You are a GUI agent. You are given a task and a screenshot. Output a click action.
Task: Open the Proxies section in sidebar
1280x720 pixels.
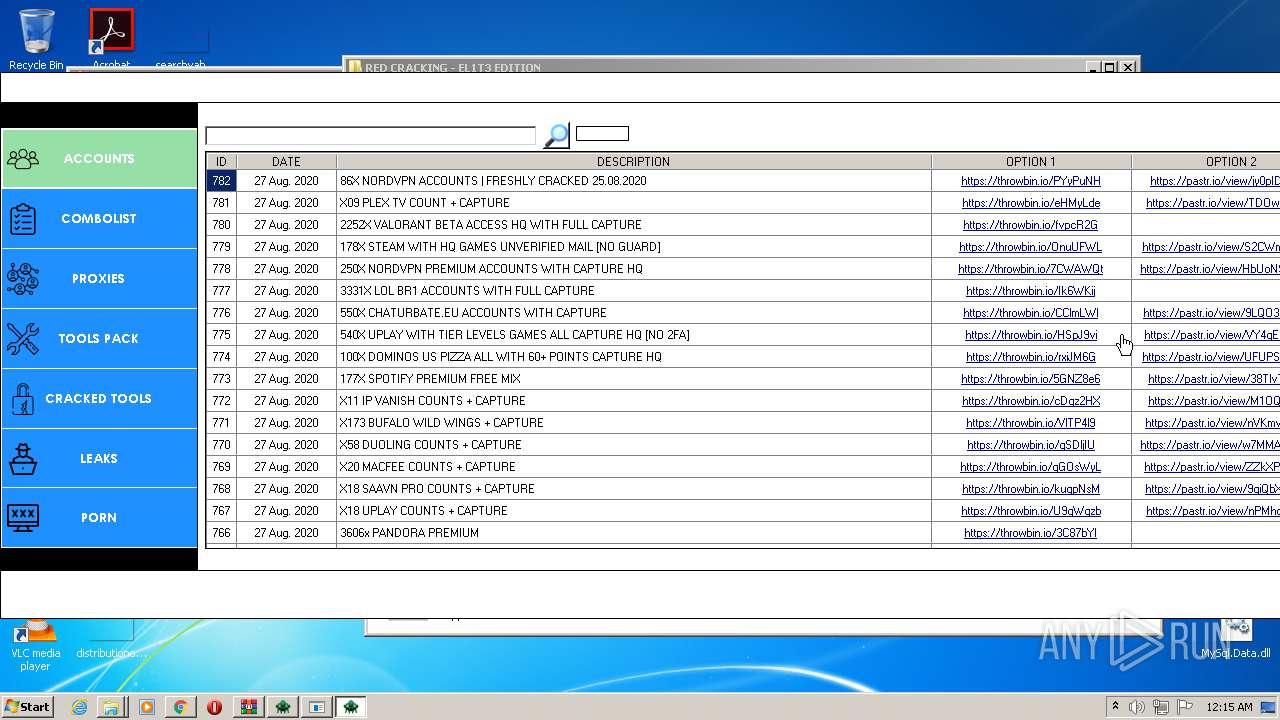click(99, 279)
